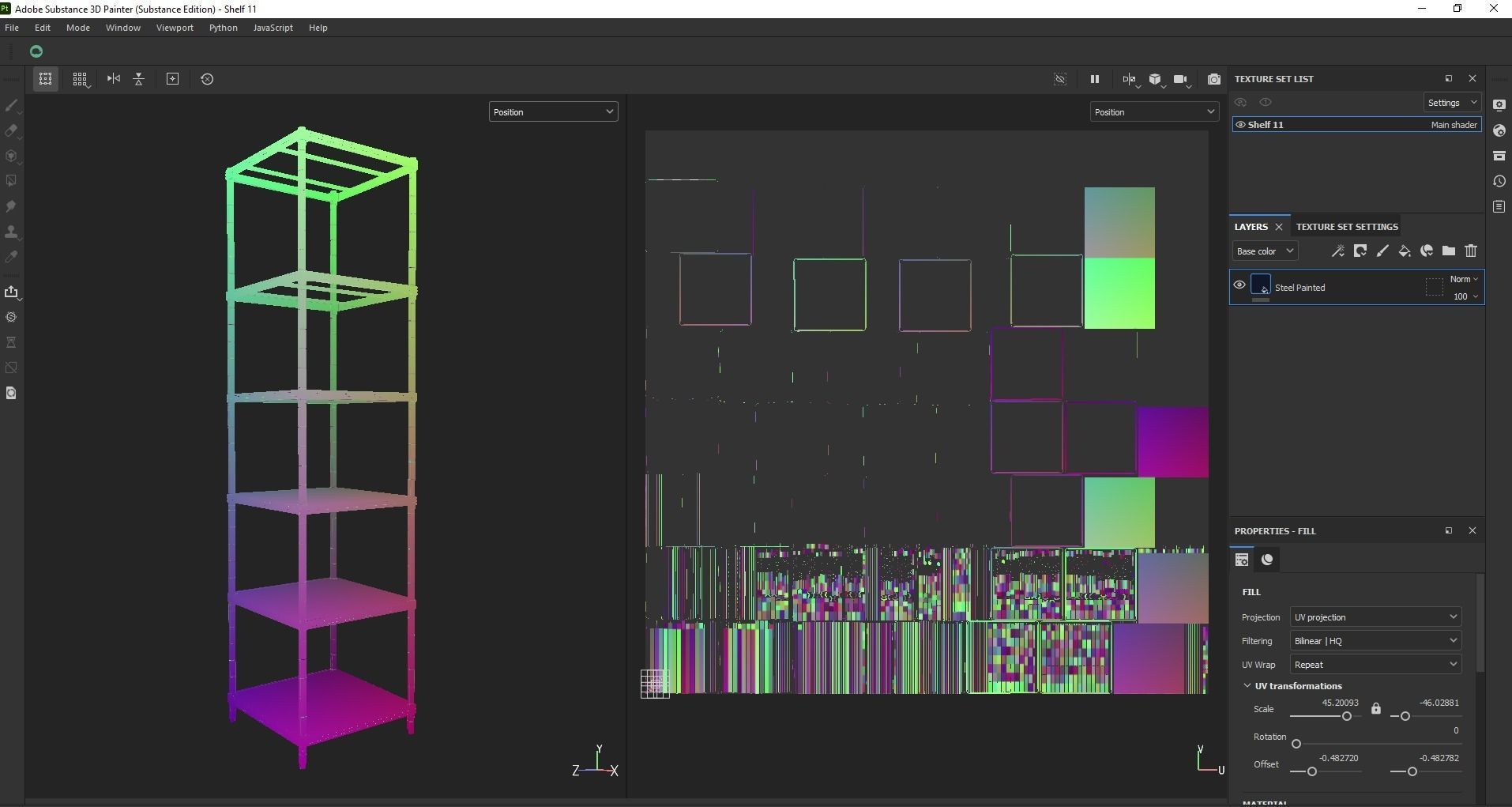Toggle the bounding-box select mode button

(x=46, y=79)
